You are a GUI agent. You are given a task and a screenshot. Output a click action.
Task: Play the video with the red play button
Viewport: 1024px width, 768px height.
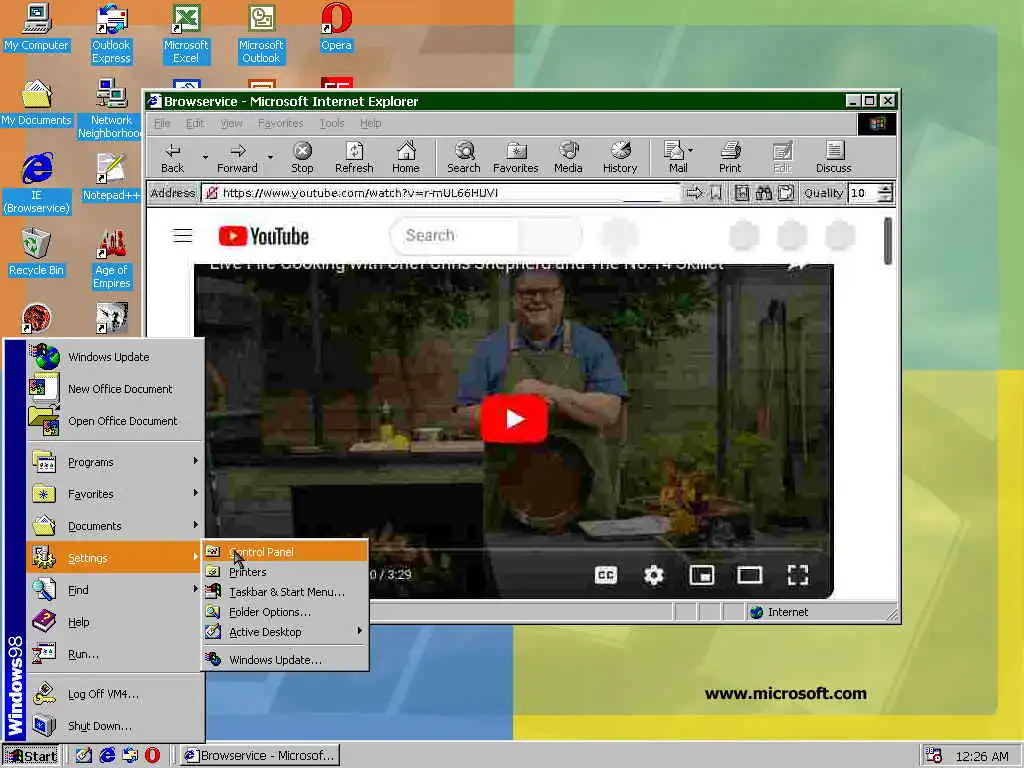[x=514, y=419]
